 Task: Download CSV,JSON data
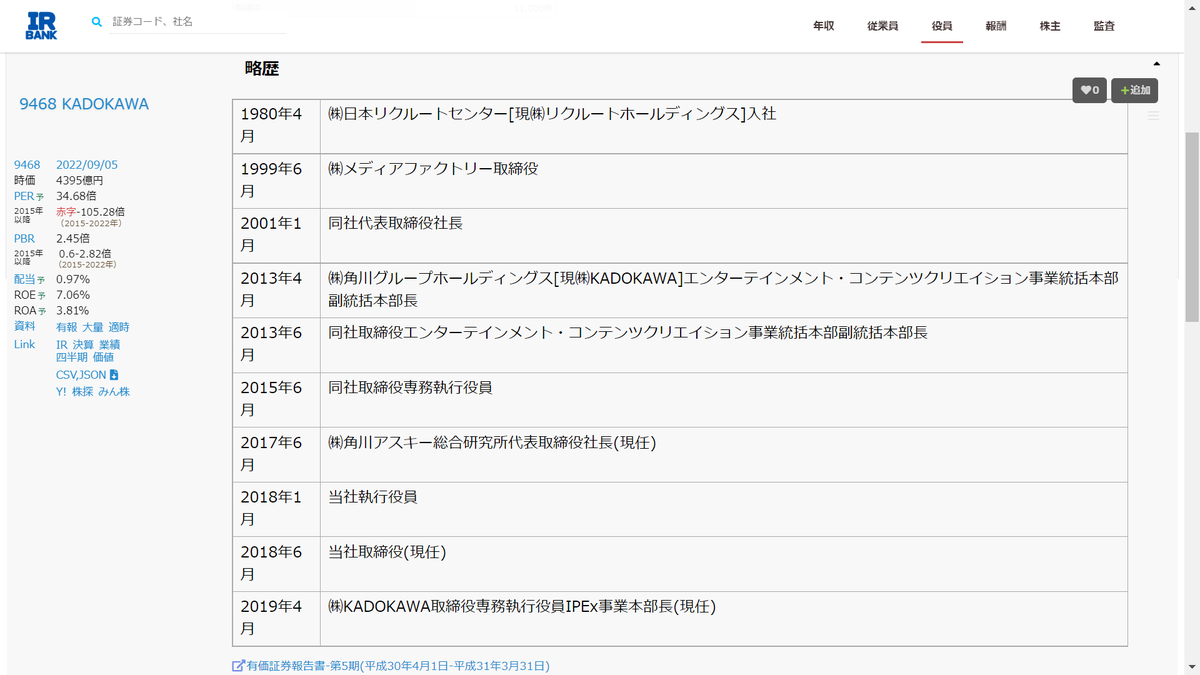(x=81, y=375)
